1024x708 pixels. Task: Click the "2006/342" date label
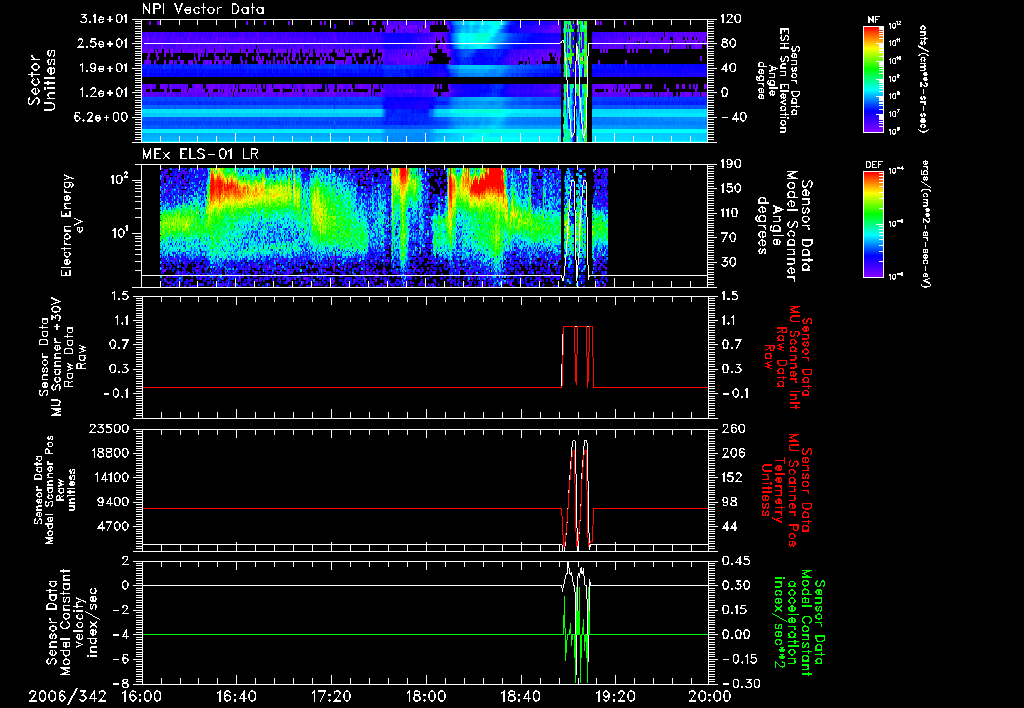tap(68, 697)
